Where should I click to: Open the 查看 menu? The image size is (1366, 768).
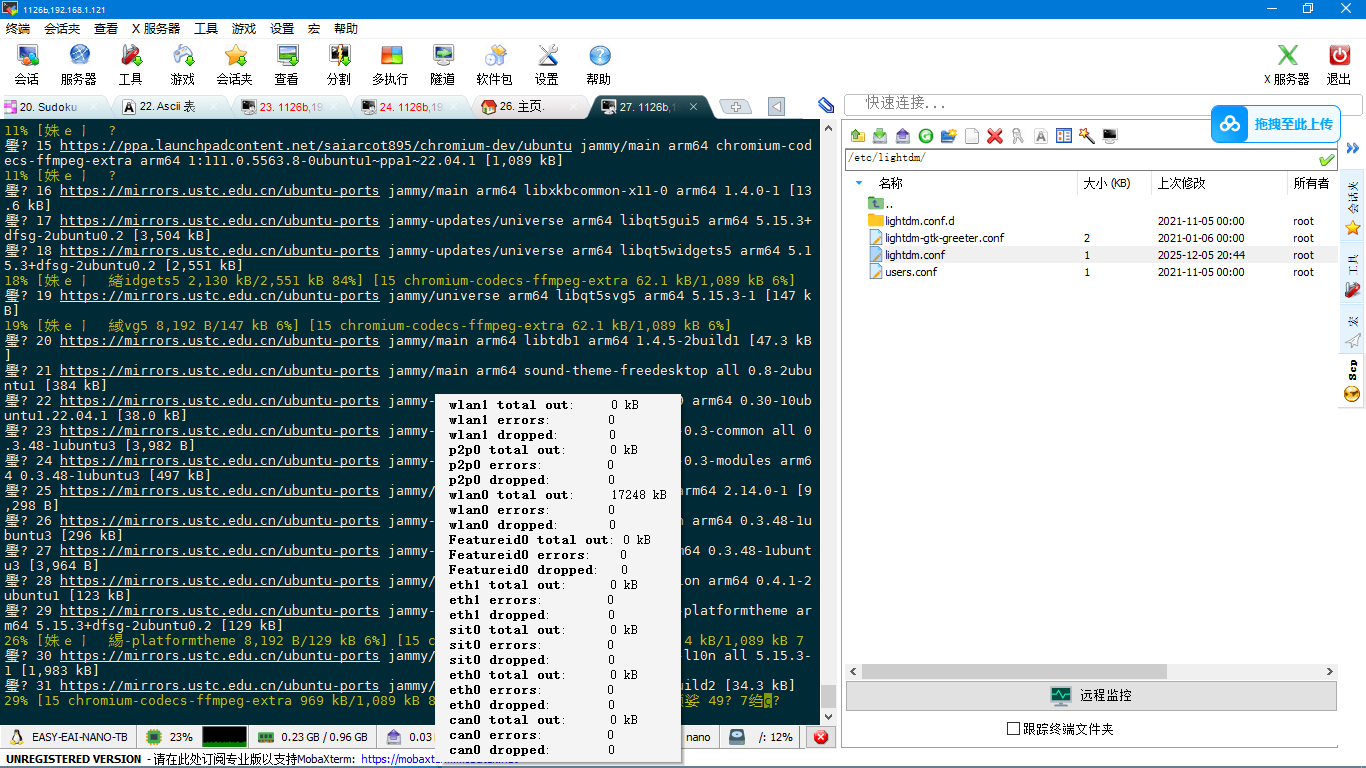106,29
